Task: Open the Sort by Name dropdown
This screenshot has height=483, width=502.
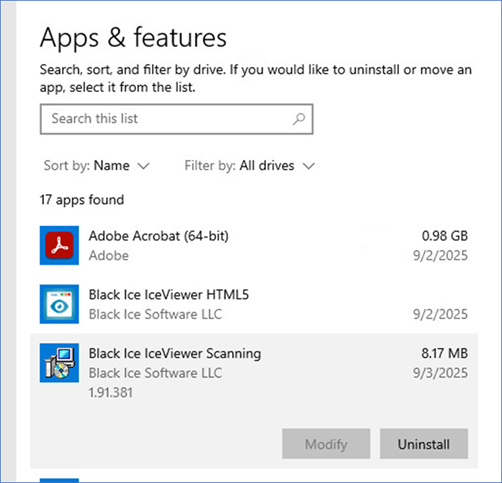Action: pyautogui.click(x=97, y=166)
